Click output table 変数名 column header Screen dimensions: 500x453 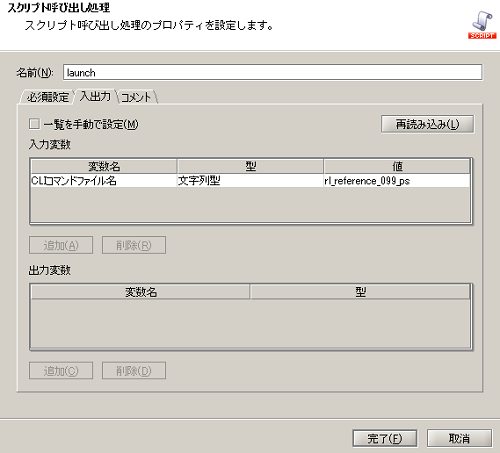point(140,292)
